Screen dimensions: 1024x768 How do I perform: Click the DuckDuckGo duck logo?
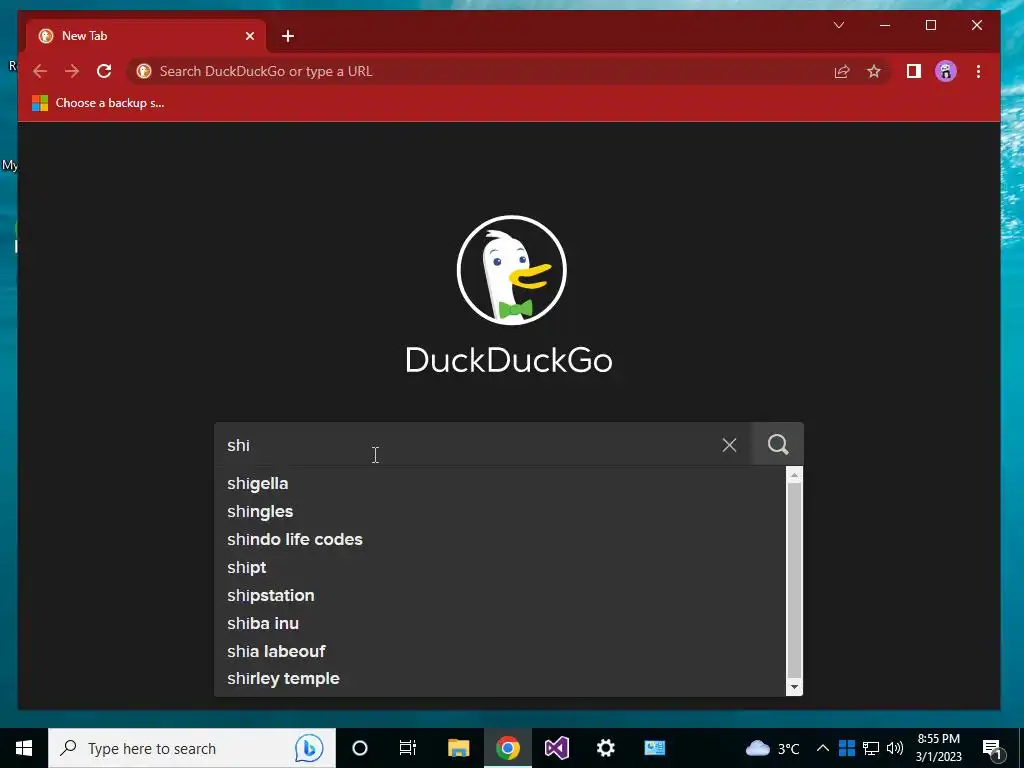[511, 270]
